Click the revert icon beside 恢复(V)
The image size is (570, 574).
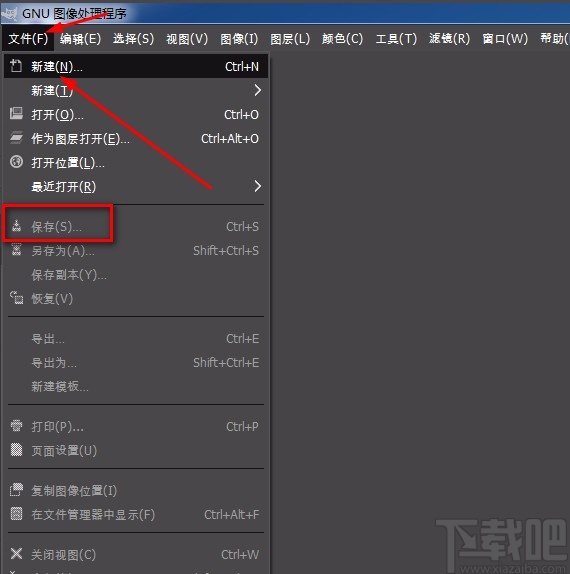(16, 298)
